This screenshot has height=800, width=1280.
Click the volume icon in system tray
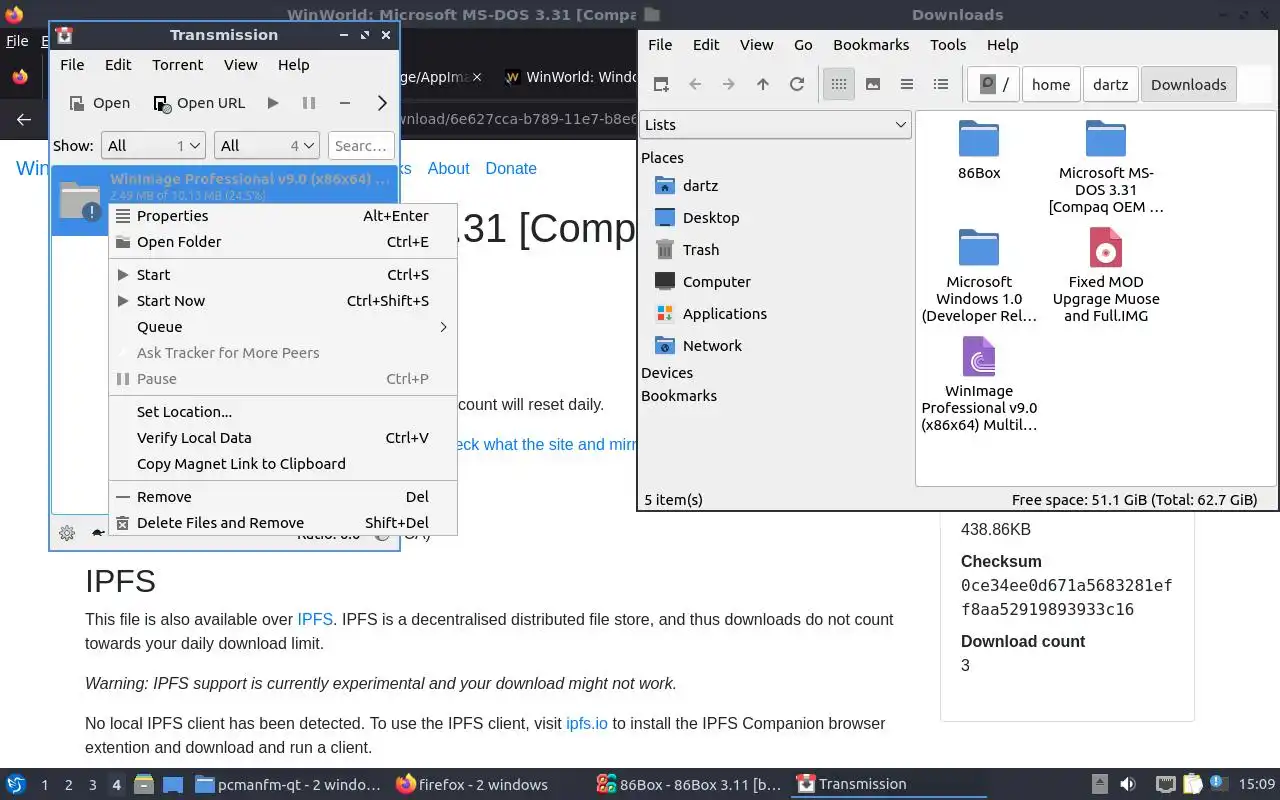click(1127, 785)
